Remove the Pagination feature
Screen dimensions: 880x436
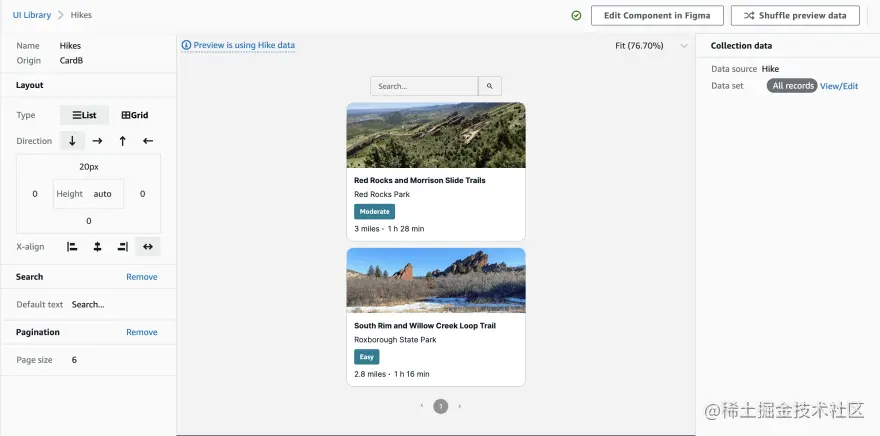click(141, 332)
